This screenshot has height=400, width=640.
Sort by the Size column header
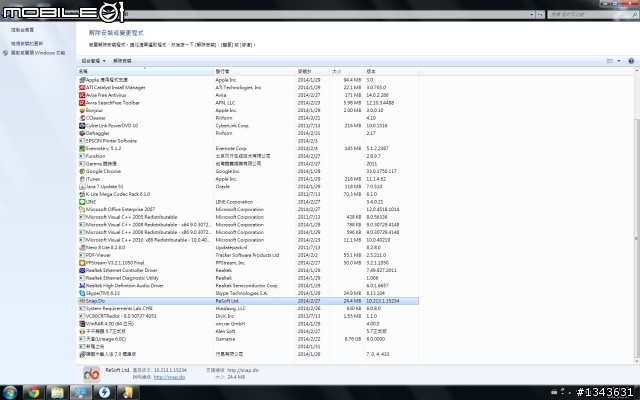pyautogui.click(x=347, y=71)
